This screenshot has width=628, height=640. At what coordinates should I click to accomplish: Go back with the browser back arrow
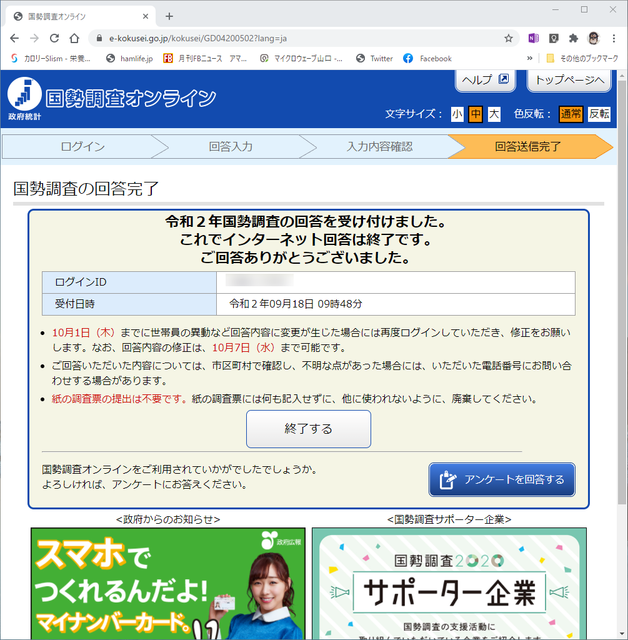(x=14, y=38)
